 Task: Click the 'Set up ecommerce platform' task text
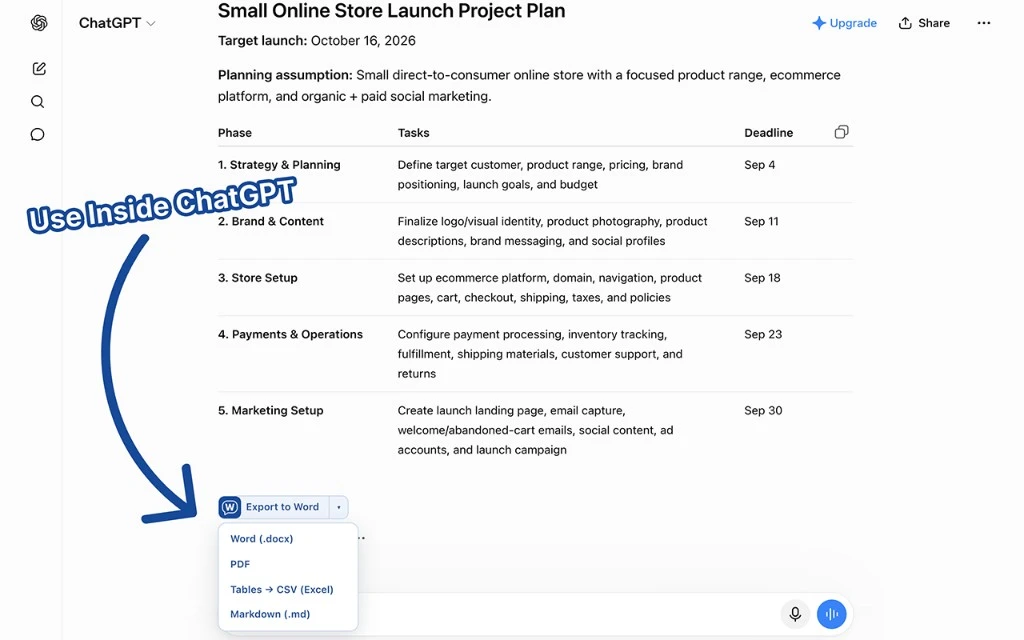tap(550, 287)
